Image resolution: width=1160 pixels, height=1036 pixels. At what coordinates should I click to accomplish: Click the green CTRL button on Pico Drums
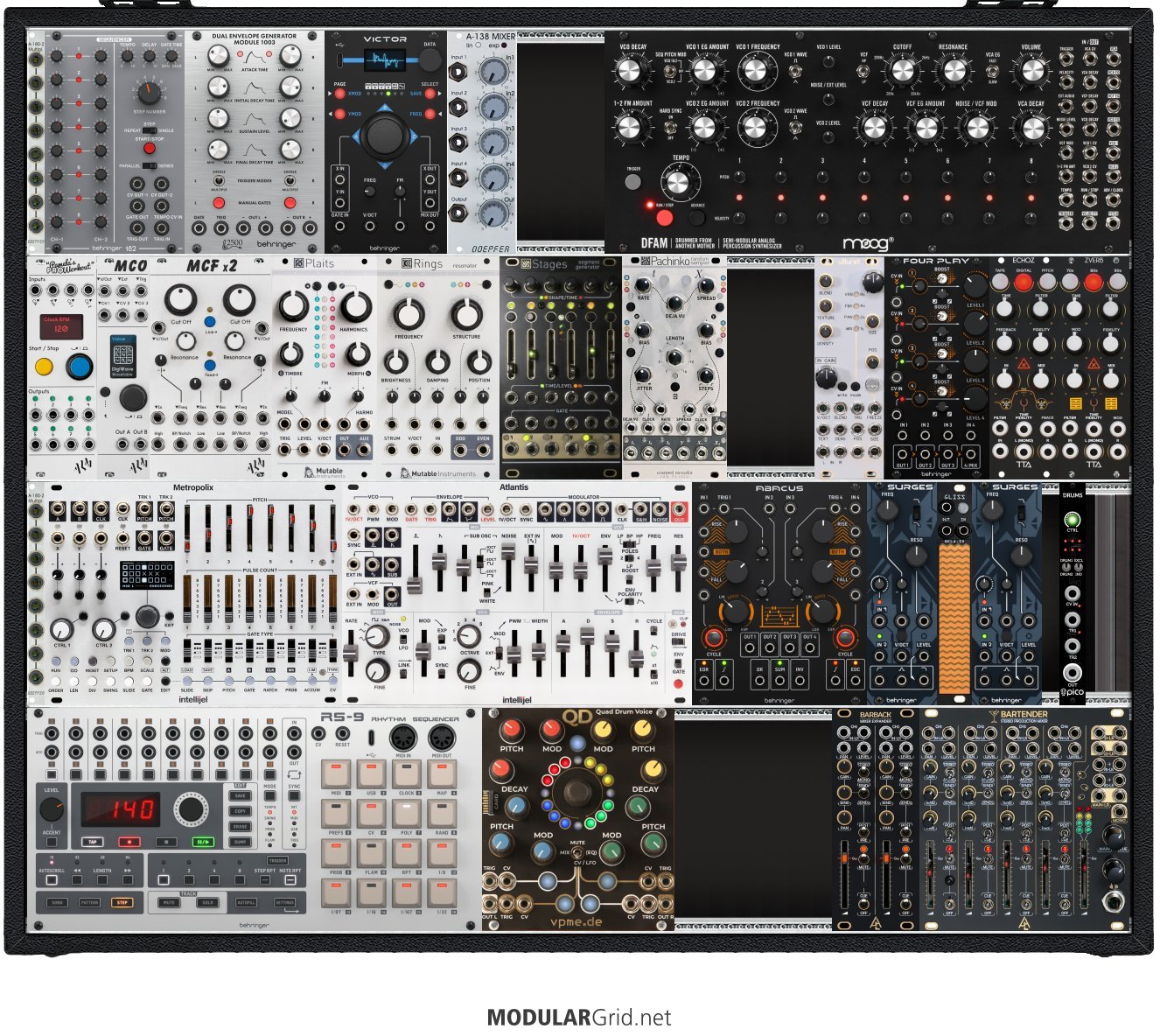click(1073, 520)
